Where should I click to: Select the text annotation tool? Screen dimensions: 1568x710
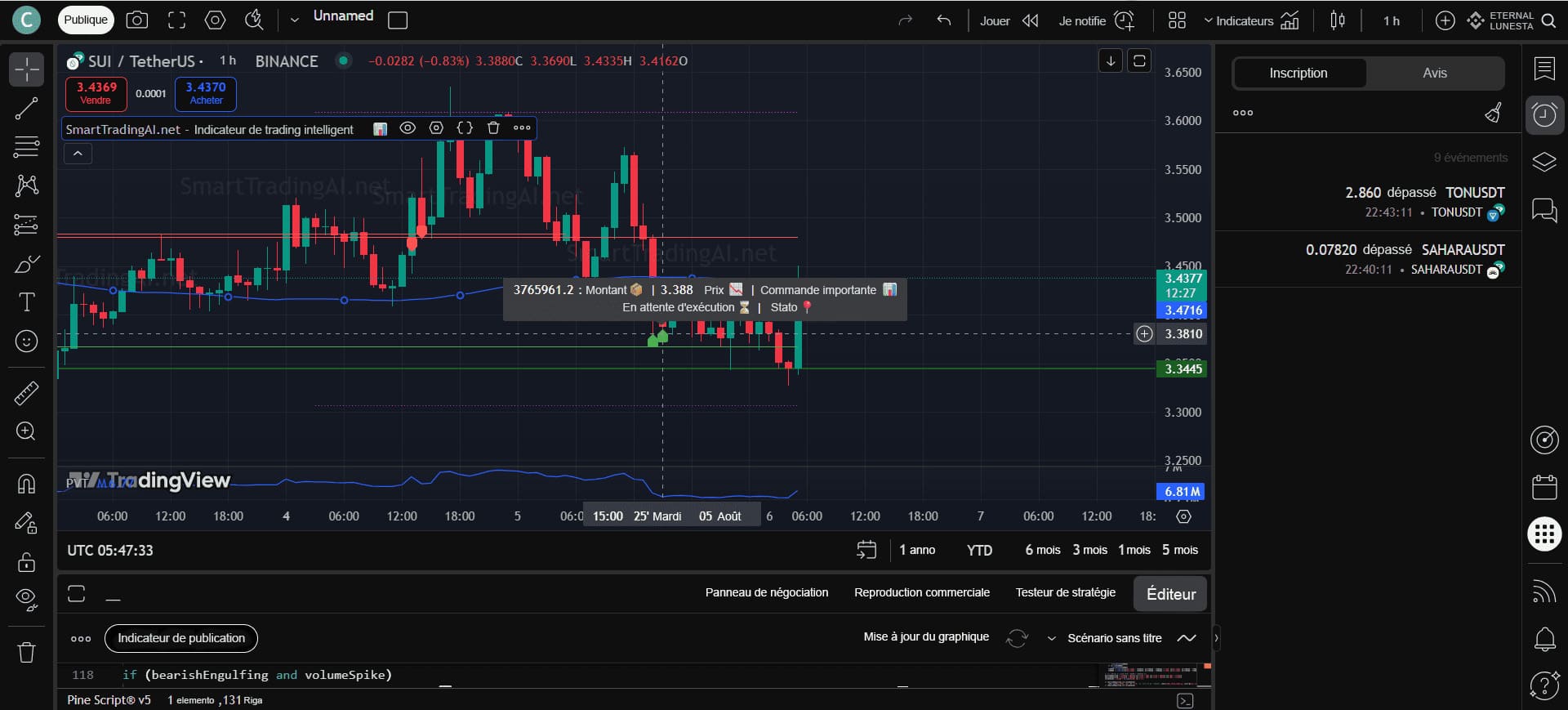26,302
